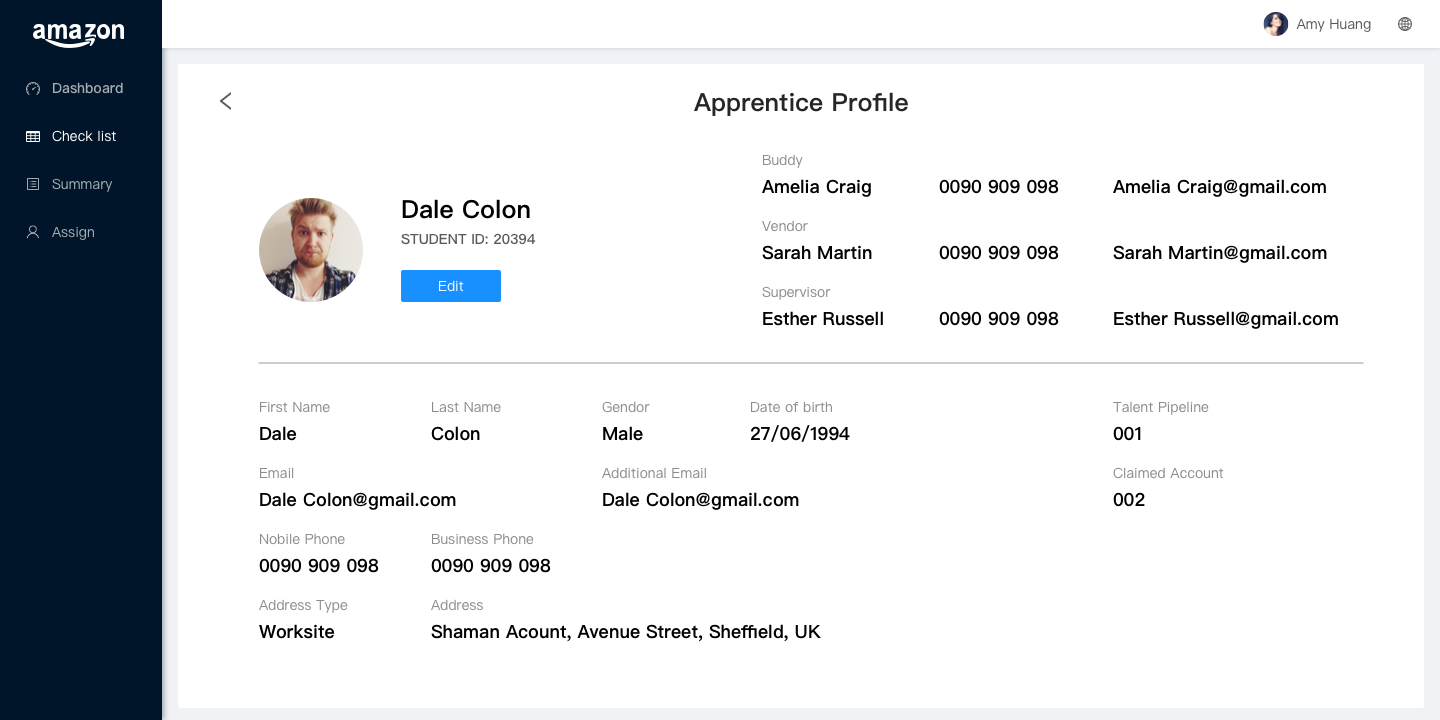This screenshot has height=720, width=1440.
Task: Click the Summary document icon
Action: coord(33,184)
